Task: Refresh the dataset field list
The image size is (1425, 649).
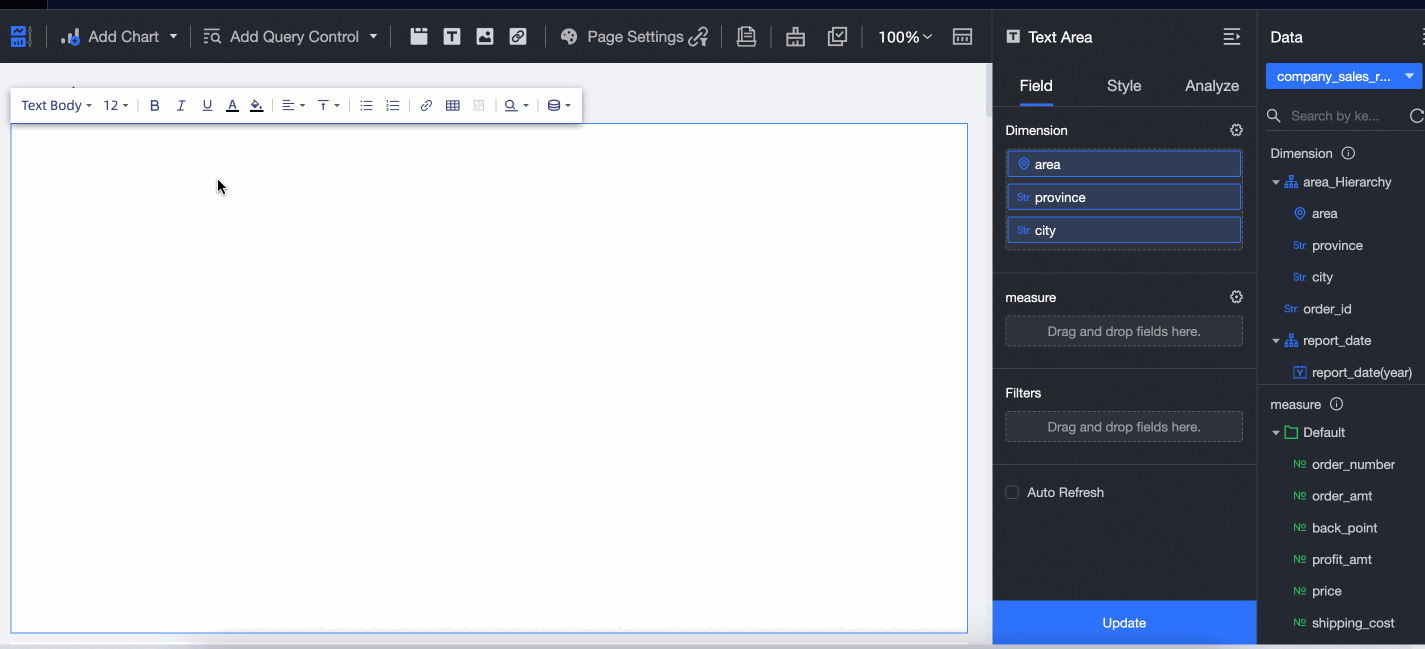Action: point(1420,115)
